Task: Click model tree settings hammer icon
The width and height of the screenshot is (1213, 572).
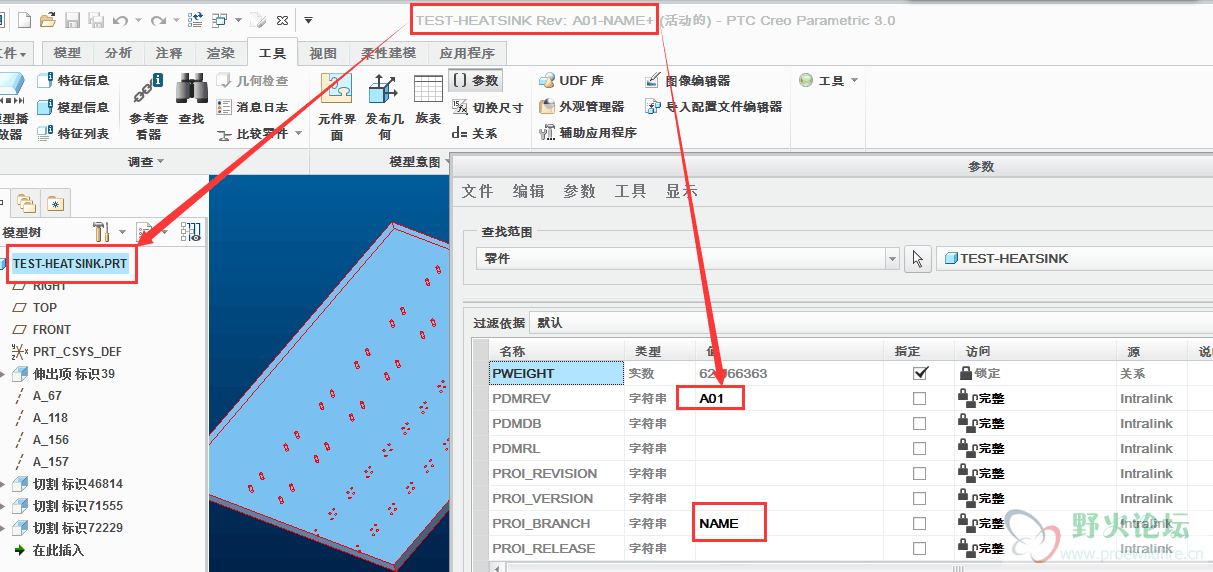Action: pos(101,232)
